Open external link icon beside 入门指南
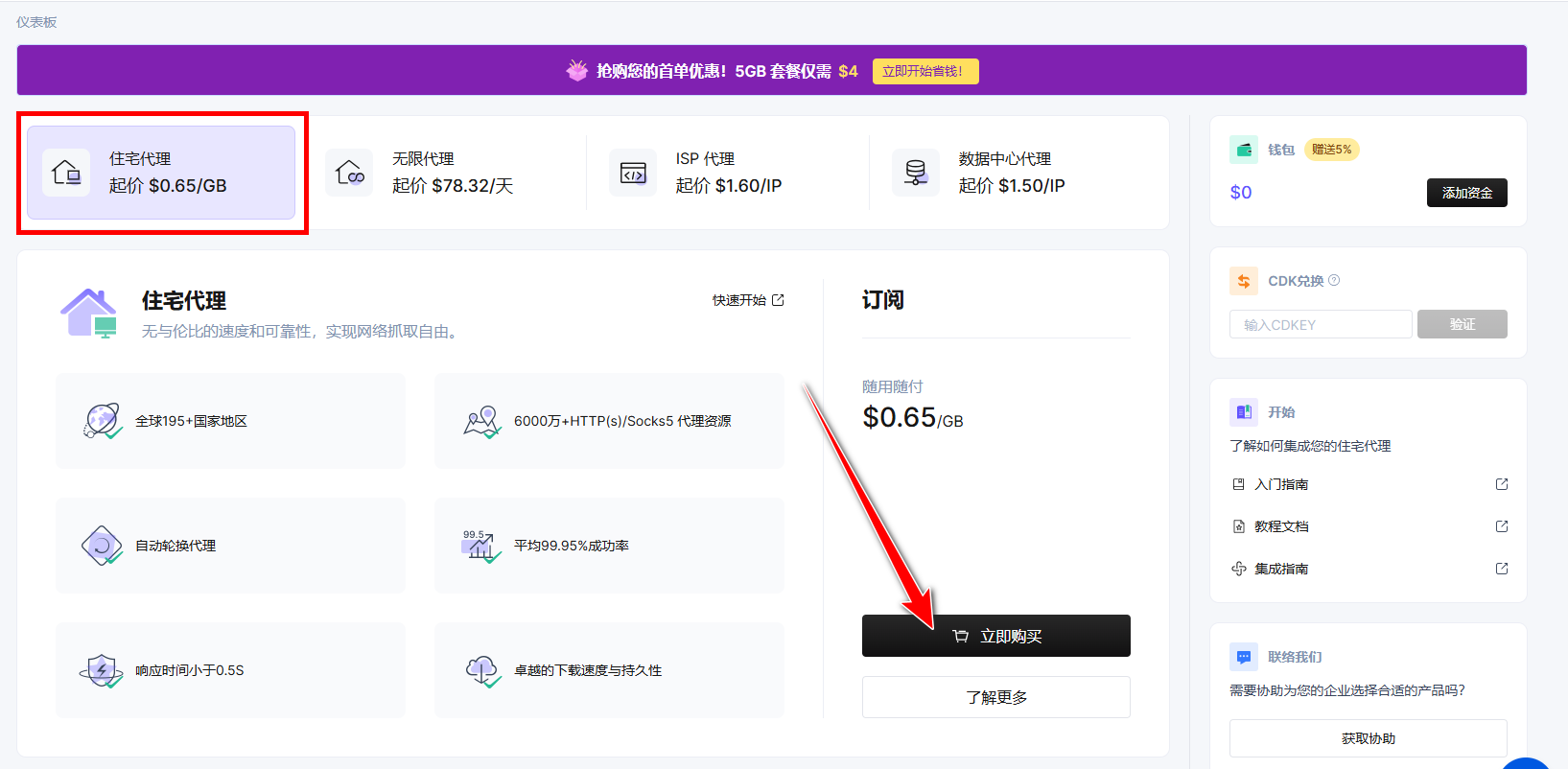This screenshot has width=1568, height=769. [1502, 484]
